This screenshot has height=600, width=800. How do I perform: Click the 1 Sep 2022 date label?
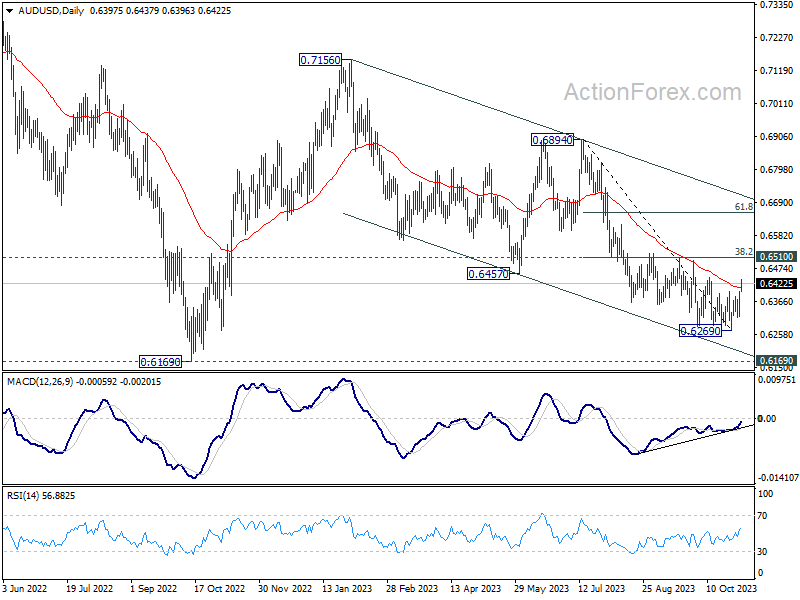click(x=154, y=589)
